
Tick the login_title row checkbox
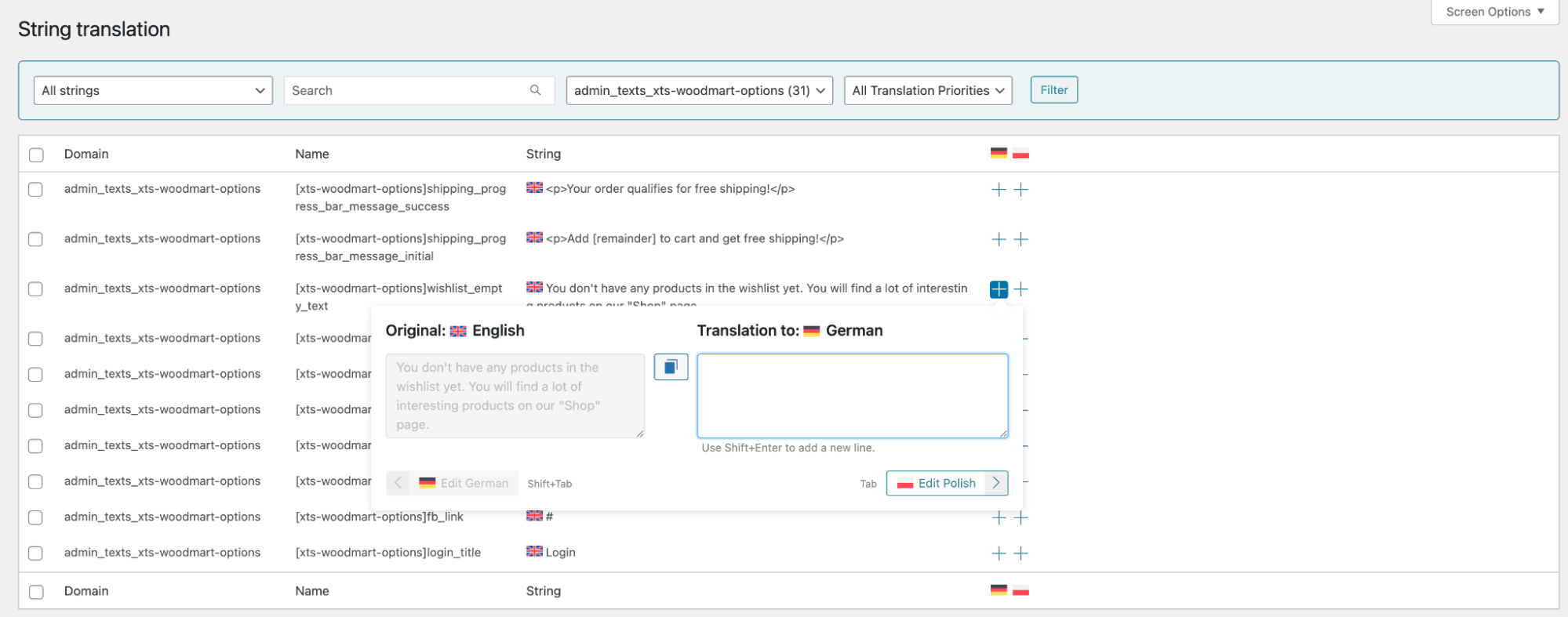click(36, 553)
